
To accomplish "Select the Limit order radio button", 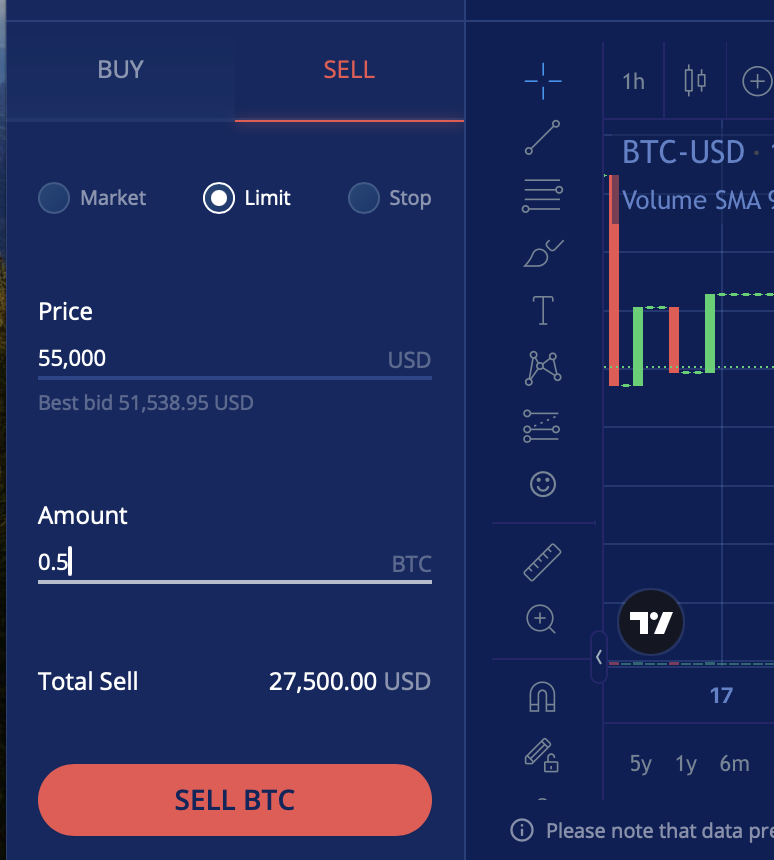I will 219,198.
